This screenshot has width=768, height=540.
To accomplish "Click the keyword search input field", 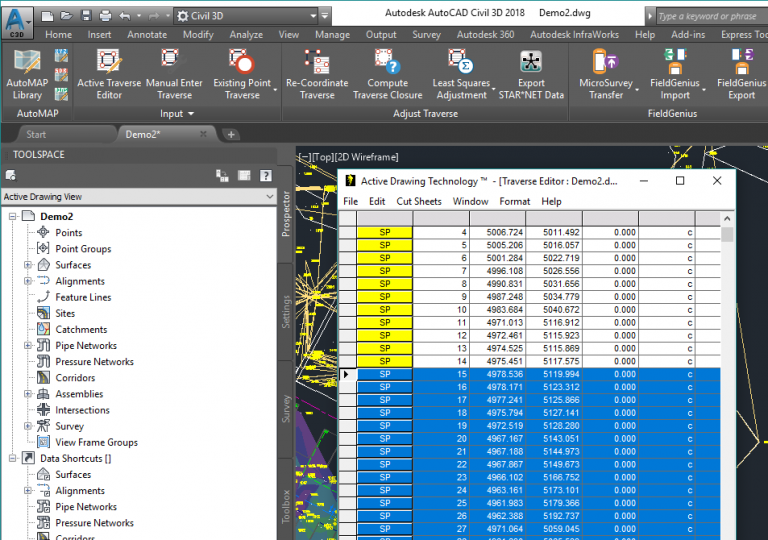I will click(x=708, y=16).
